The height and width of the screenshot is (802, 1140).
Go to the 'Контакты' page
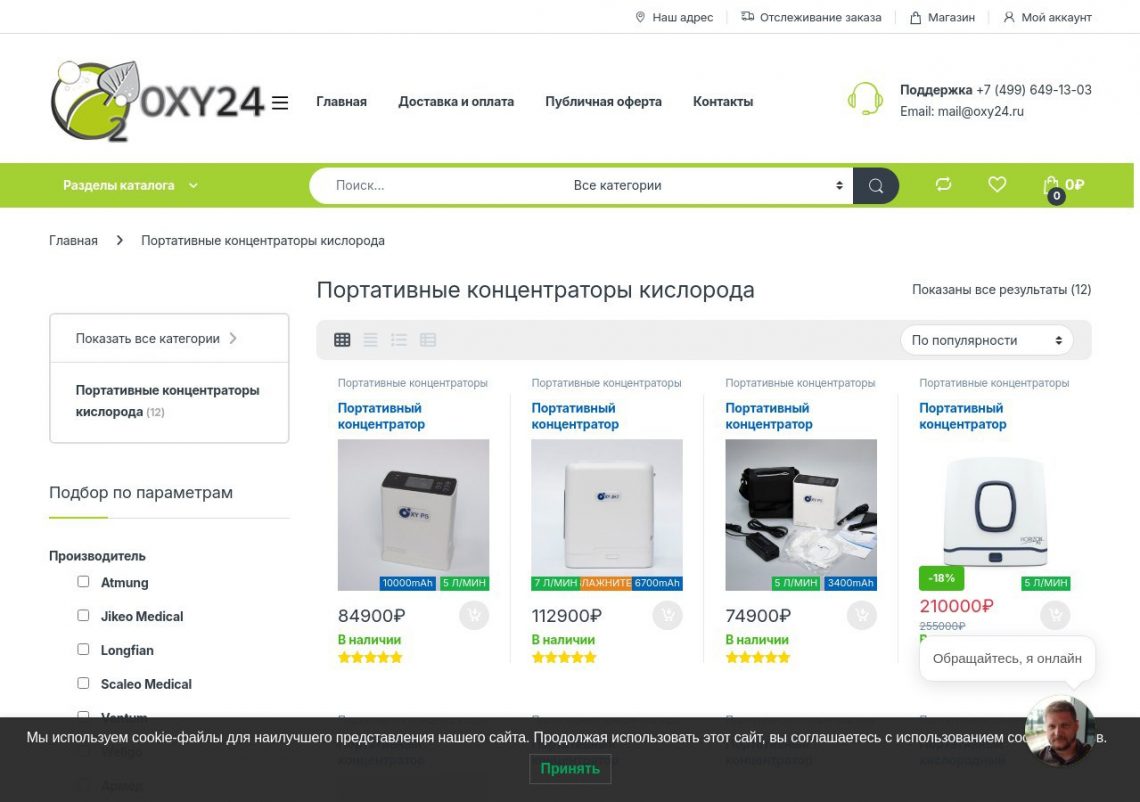[723, 102]
